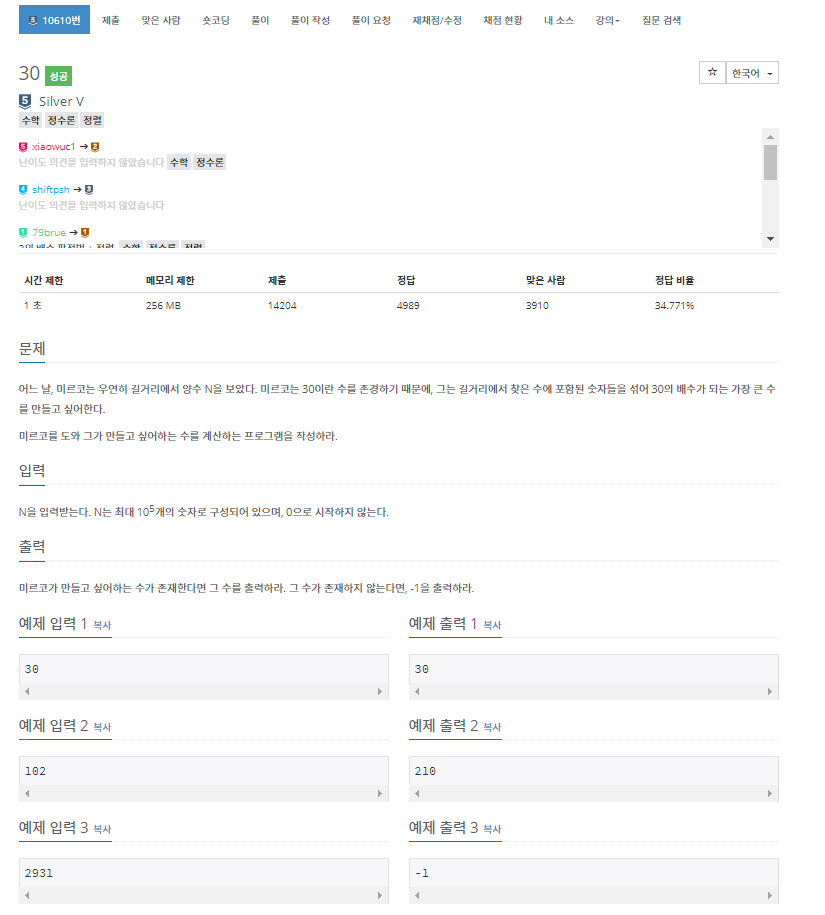Click the tier icon before shiftpsh
The width and height of the screenshot is (825, 915).
[23, 190]
